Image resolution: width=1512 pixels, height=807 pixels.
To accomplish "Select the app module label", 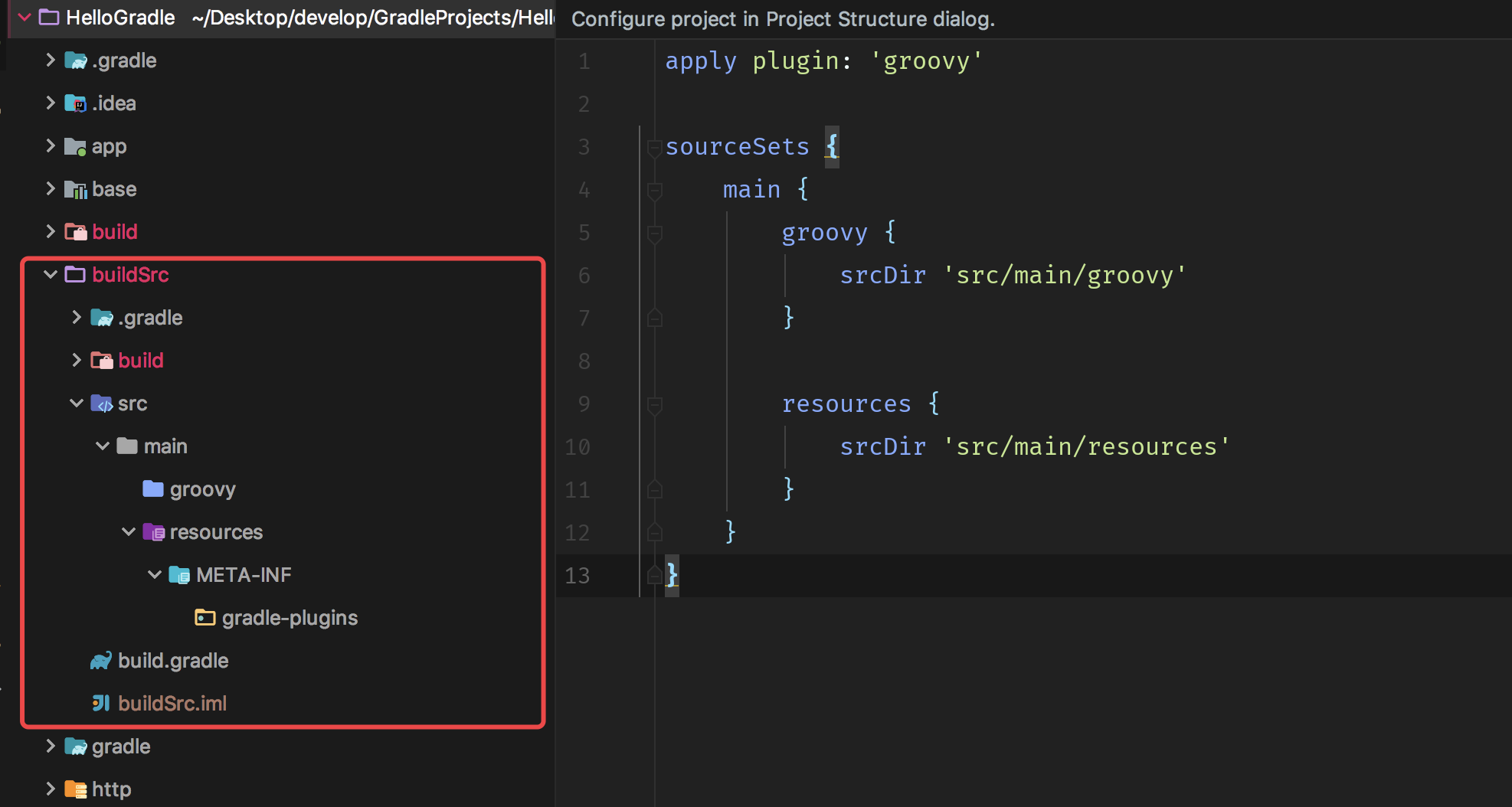I will pos(109,147).
